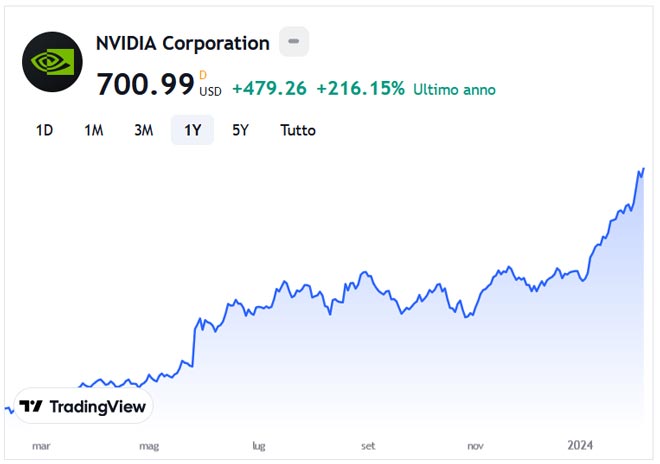This screenshot has height=464, width=660.
Task: Click the nov label on the time axis
Action: point(476,446)
